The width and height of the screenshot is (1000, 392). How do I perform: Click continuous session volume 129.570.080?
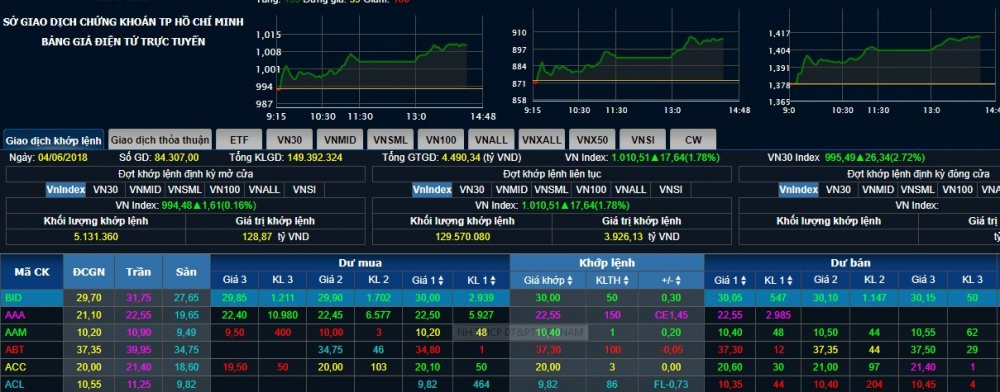click(463, 236)
